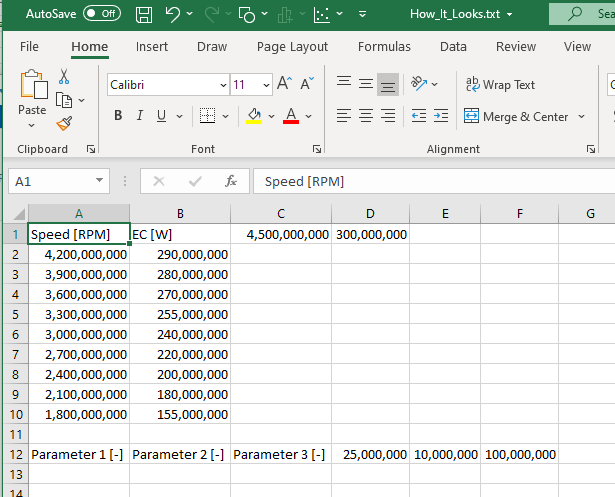Open the Insert ribbon tab
Screen dimensions: 615x497
(x=152, y=46)
